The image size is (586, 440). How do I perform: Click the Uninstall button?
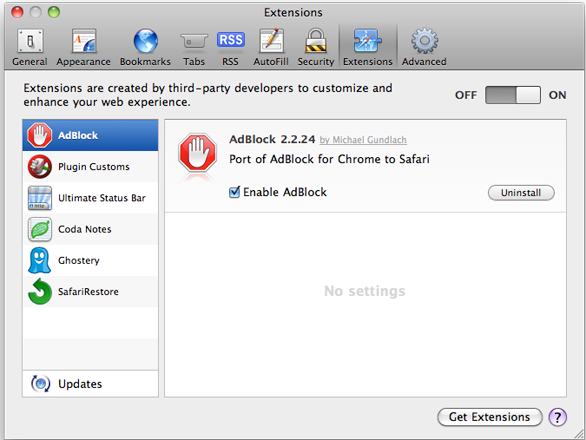tap(521, 193)
